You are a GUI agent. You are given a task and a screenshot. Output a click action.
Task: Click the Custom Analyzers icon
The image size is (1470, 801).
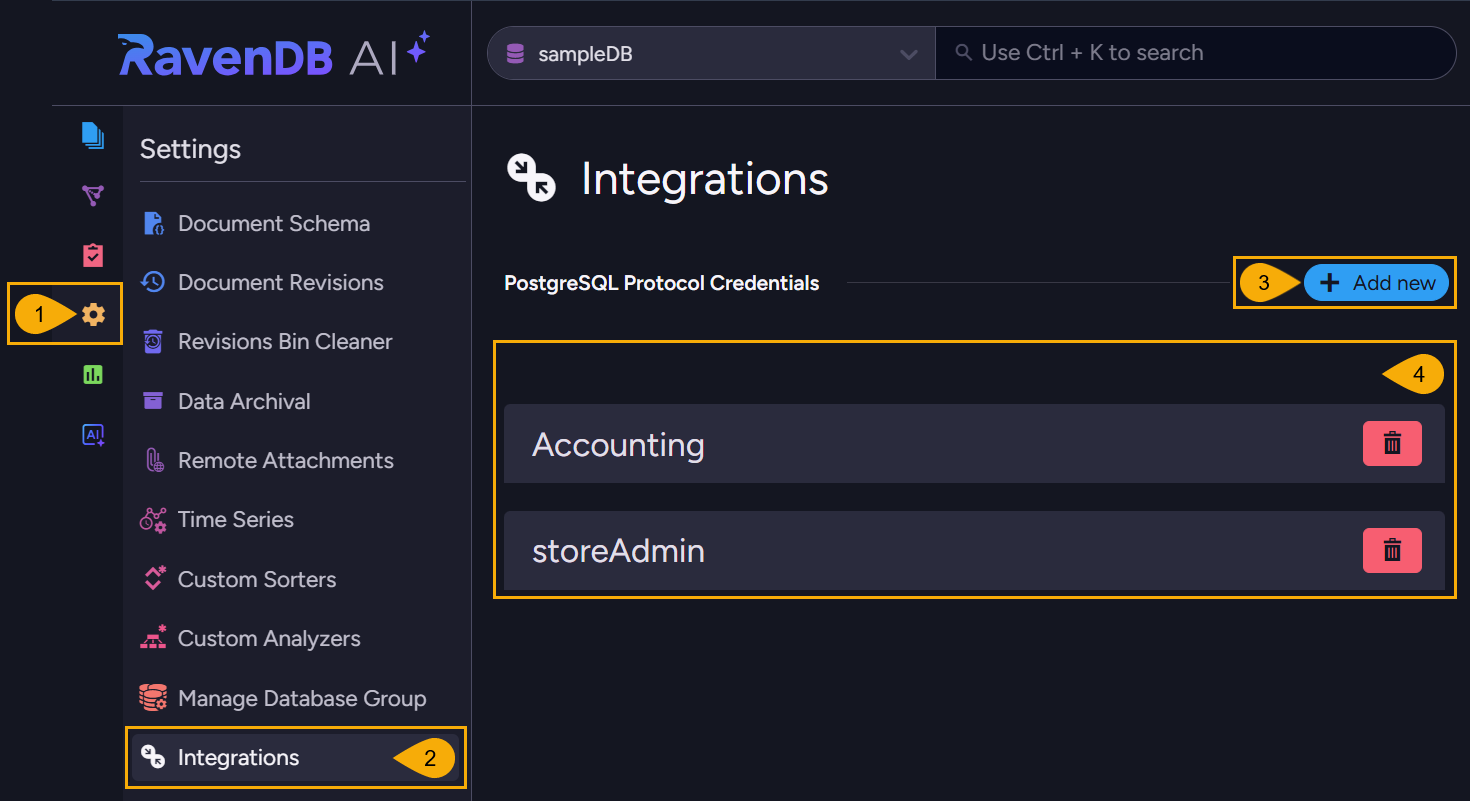pyautogui.click(x=153, y=638)
